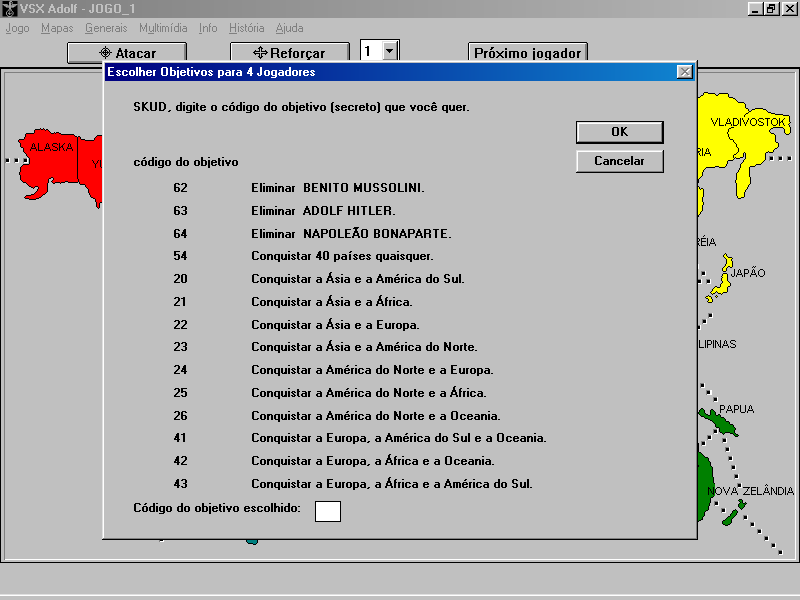
Task: Open the Ajuda menu
Action: tap(289, 28)
